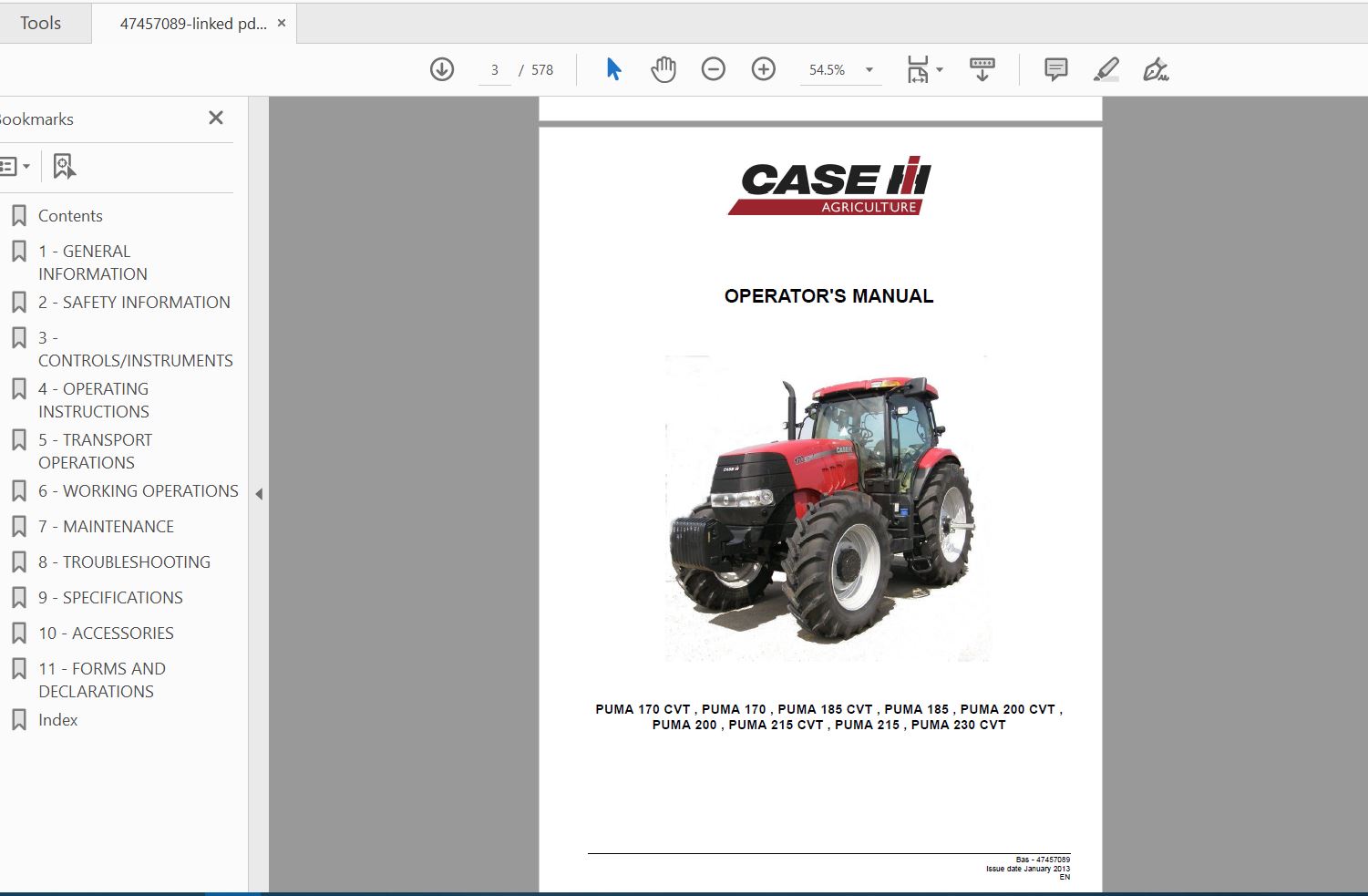Click the page number input field
Image resolution: width=1368 pixels, height=896 pixels.
[495, 69]
